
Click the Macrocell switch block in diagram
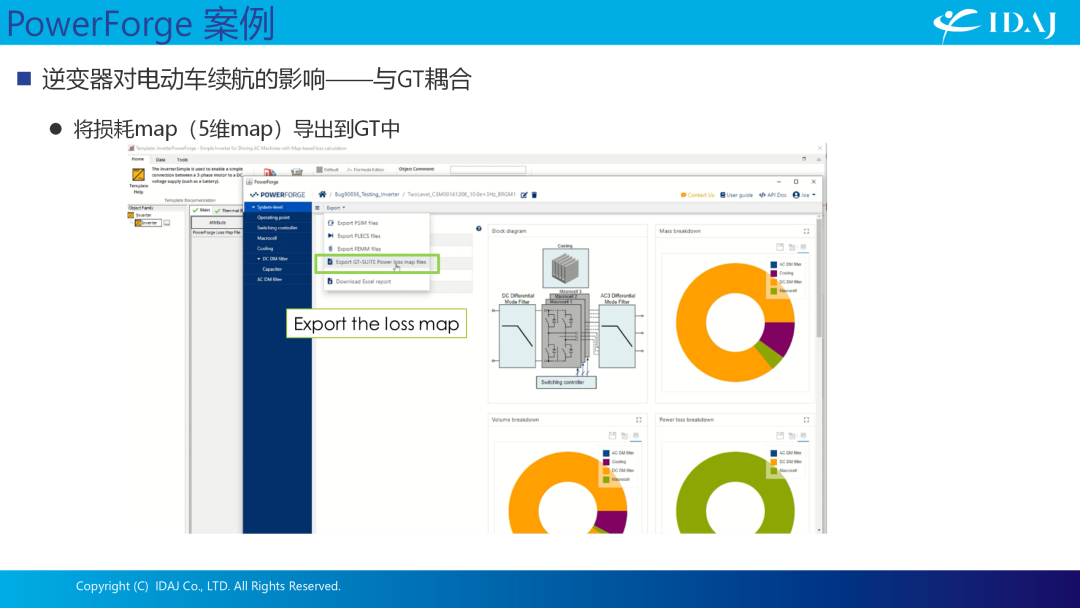coord(560,337)
